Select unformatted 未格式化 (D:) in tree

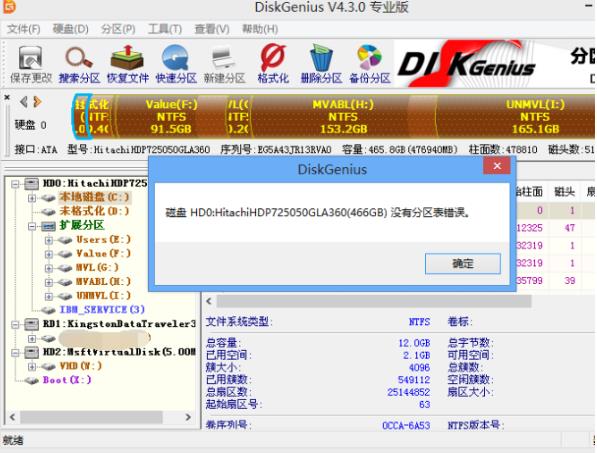pos(94,211)
